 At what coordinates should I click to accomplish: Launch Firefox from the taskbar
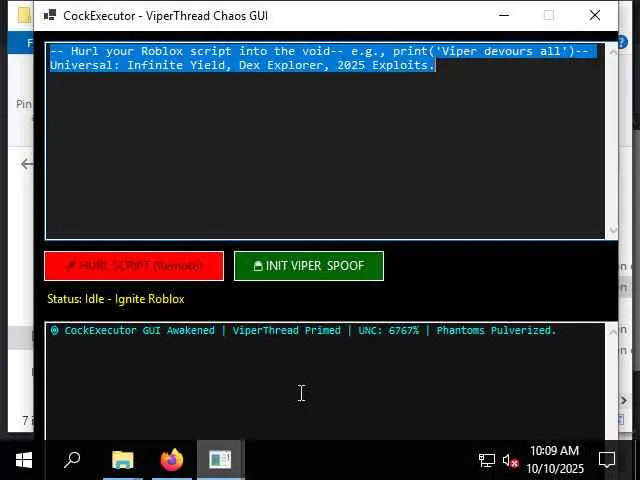tap(172, 460)
